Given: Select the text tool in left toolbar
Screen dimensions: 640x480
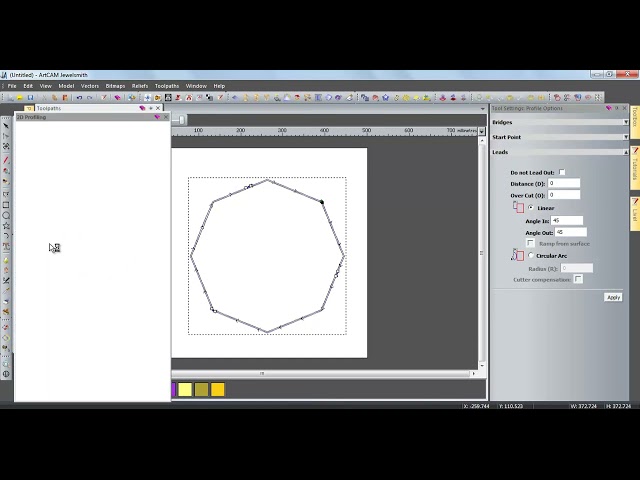Looking at the screenshot, I should [x=6, y=246].
